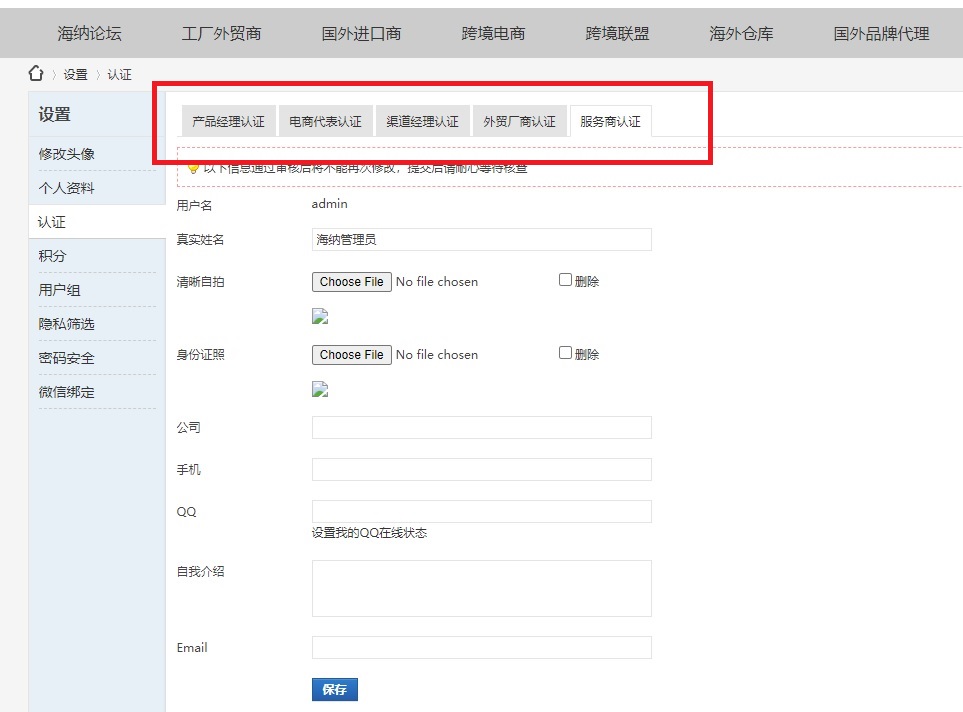Go to 外贸厂商认证 tab
The height and width of the screenshot is (712, 963).
[519, 121]
